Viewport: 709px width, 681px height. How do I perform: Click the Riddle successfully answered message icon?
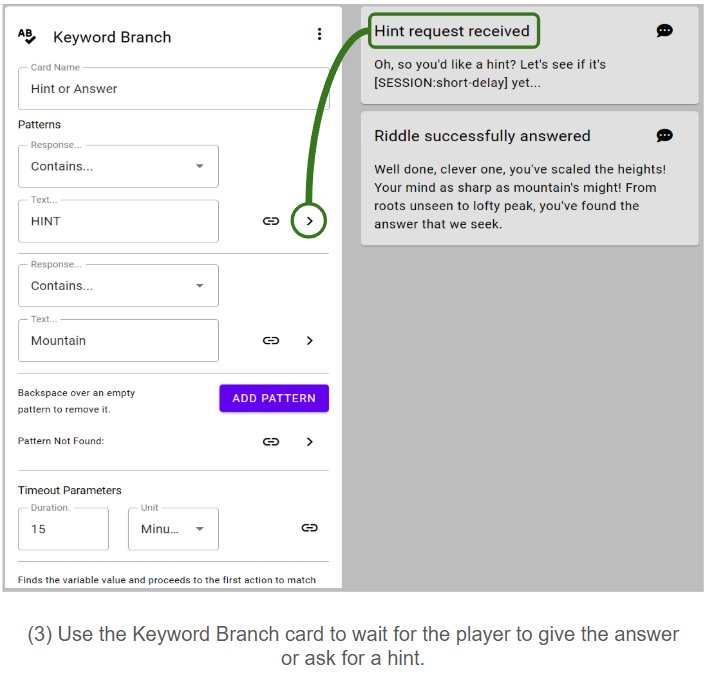tap(665, 135)
